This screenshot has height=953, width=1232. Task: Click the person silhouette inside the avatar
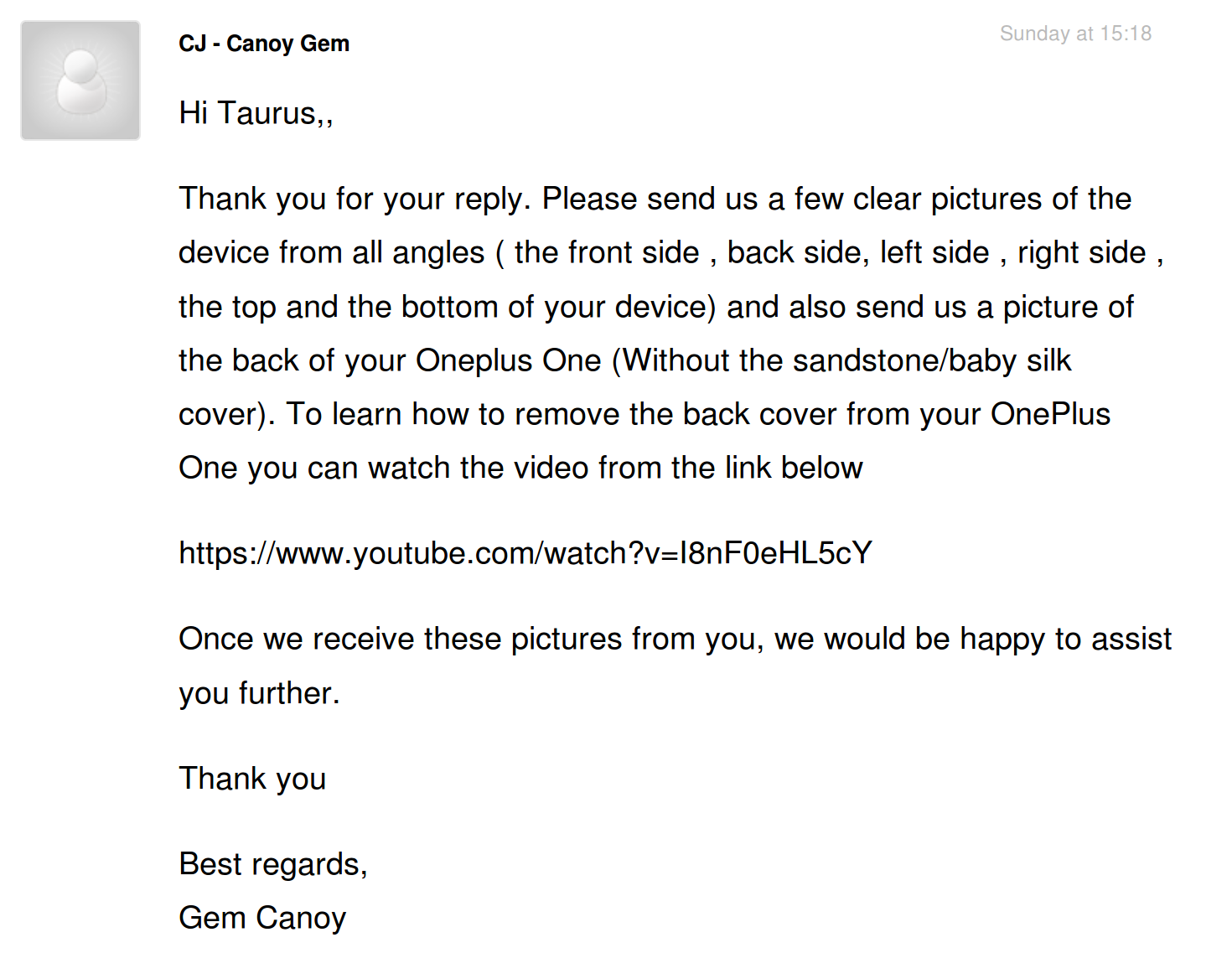pyautogui.click(x=81, y=82)
